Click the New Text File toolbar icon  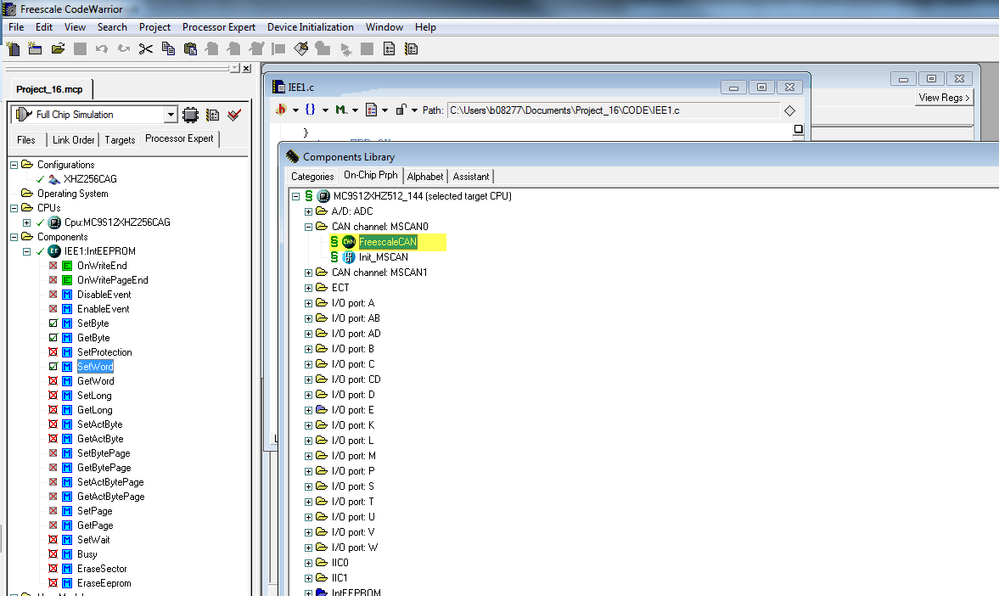pos(13,49)
